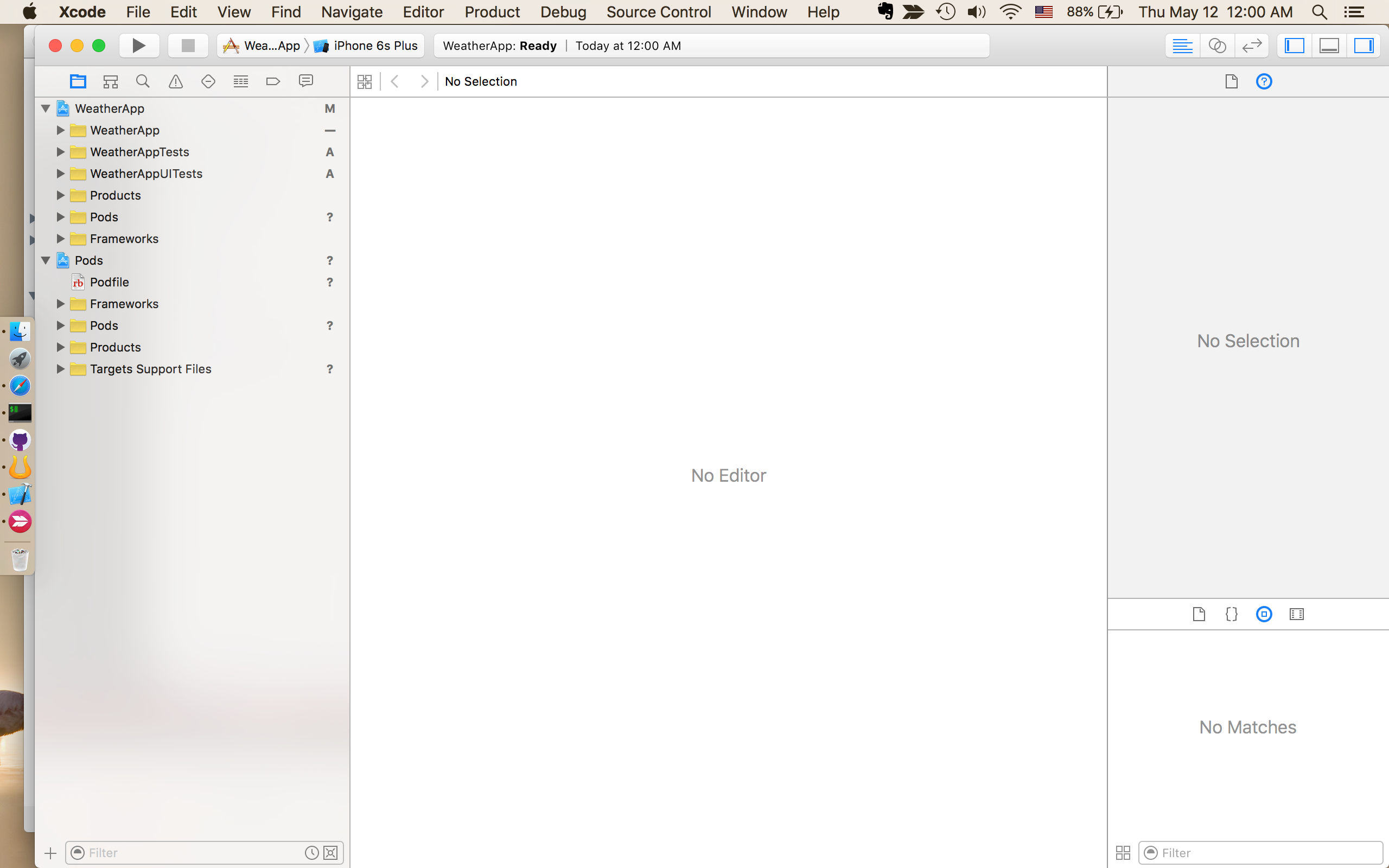Toggle the Debug area bottom panel
This screenshot has width=1389, height=868.
(1329, 46)
